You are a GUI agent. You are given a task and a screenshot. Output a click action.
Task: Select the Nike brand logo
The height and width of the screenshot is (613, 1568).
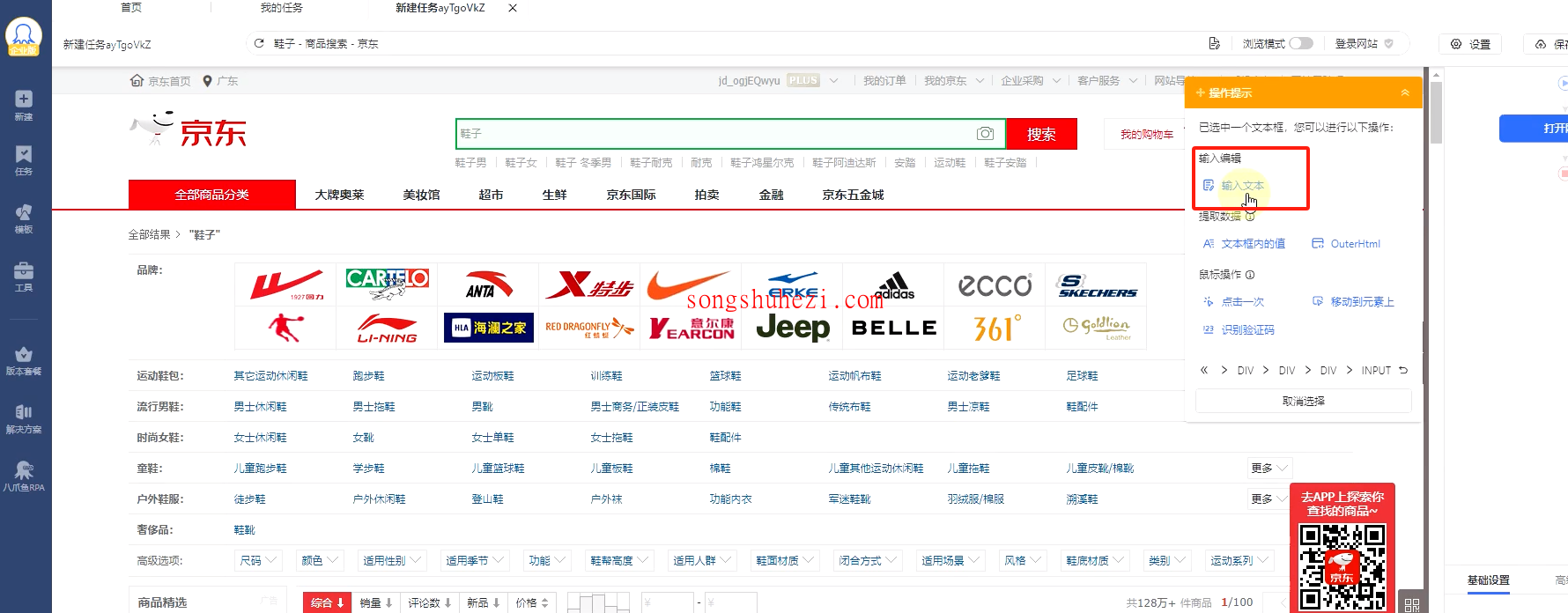[690, 284]
